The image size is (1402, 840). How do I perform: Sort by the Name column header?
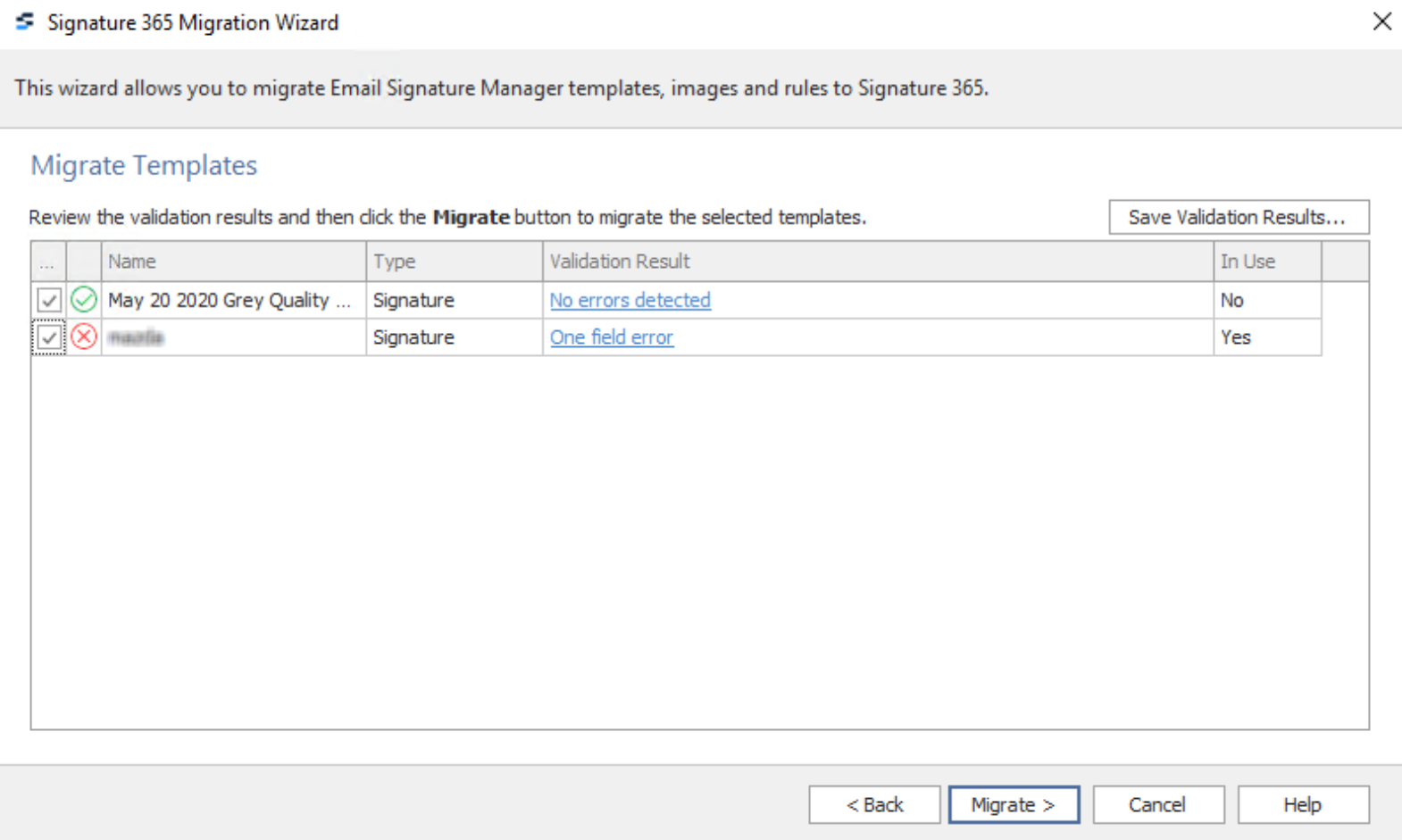pos(233,262)
